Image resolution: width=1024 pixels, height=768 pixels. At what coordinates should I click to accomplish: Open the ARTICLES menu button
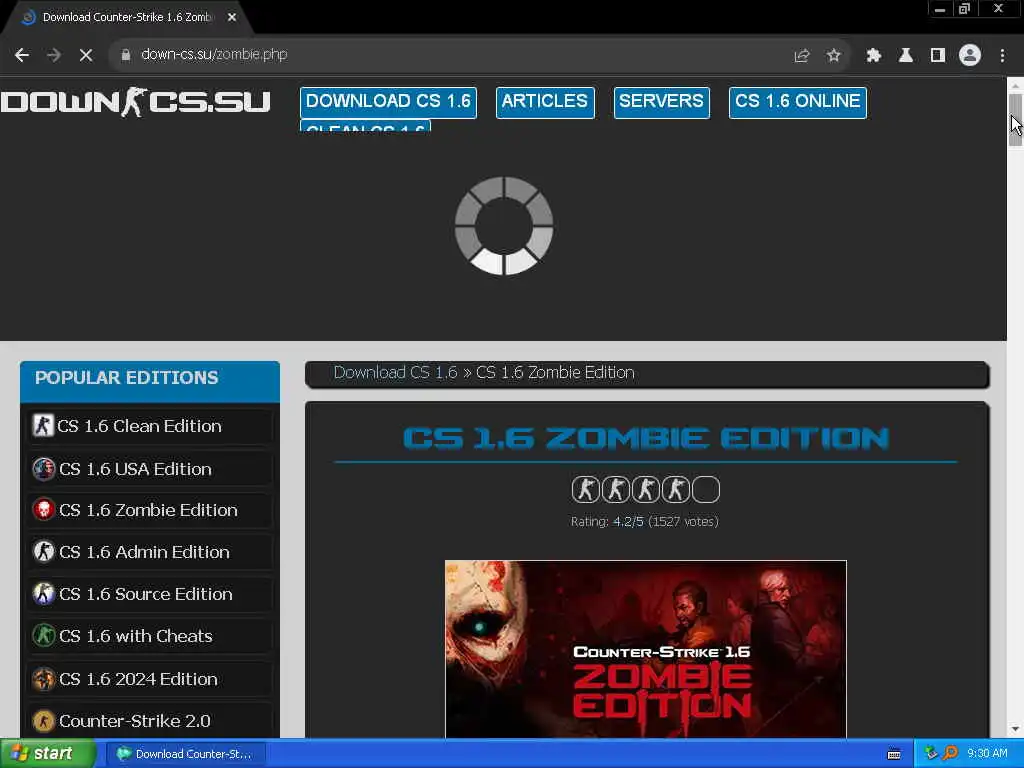[545, 103]
